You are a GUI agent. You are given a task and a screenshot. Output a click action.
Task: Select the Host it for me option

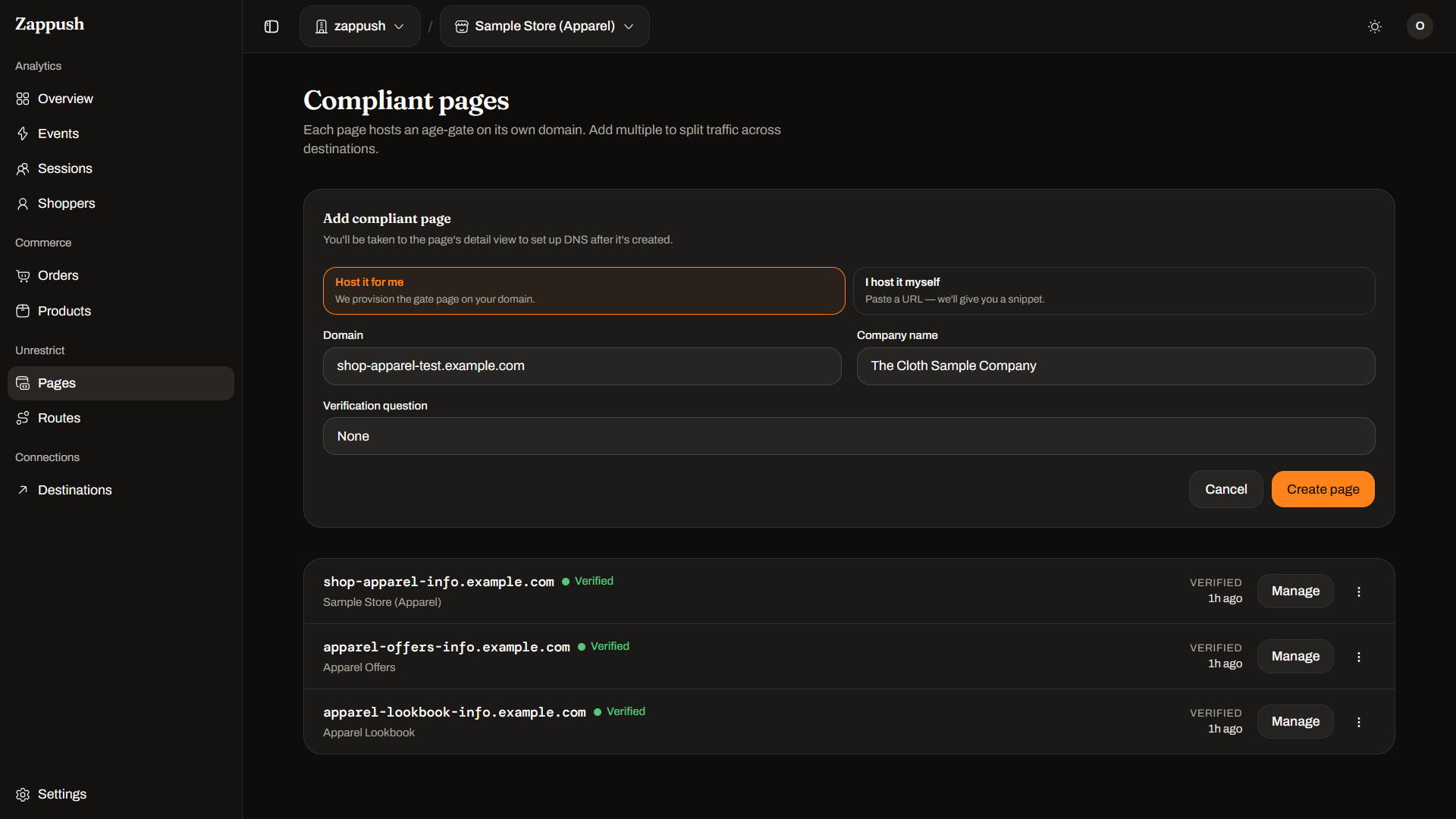584,290
